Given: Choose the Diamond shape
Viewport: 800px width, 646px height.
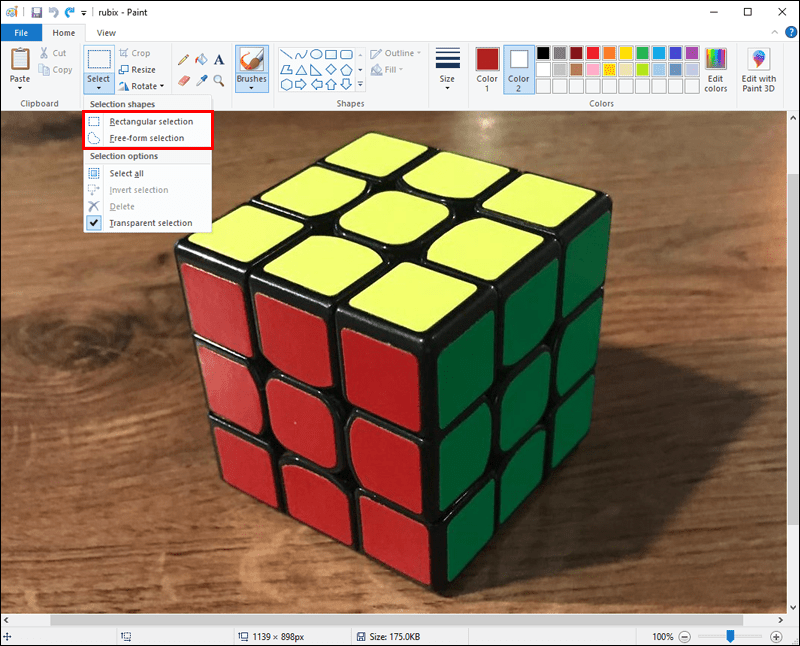Looking at the screenshot, I should [331, 69].
